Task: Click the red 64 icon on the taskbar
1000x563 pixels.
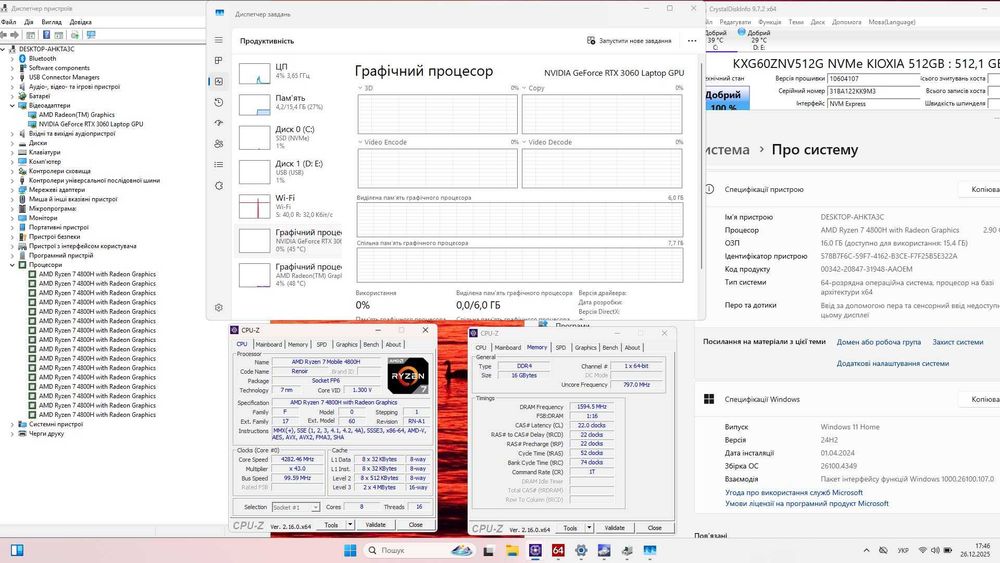Action: coord(558,550)
